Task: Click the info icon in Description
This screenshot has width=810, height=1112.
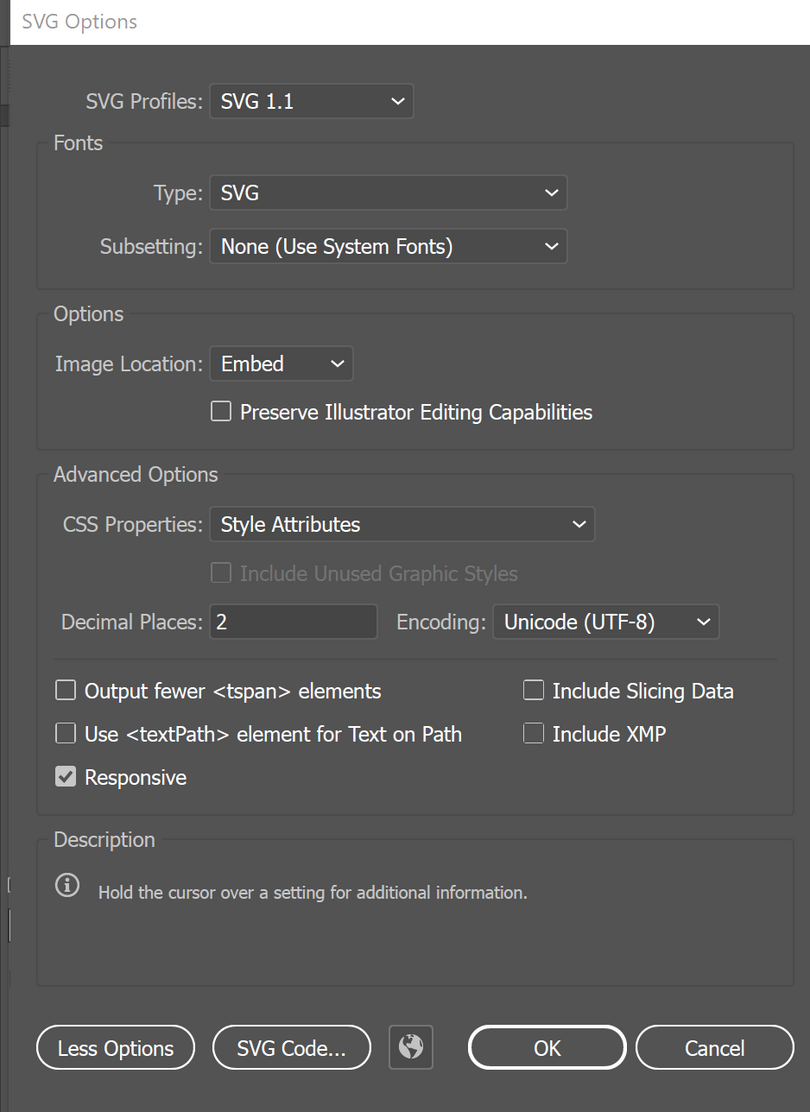Action: 67,885
